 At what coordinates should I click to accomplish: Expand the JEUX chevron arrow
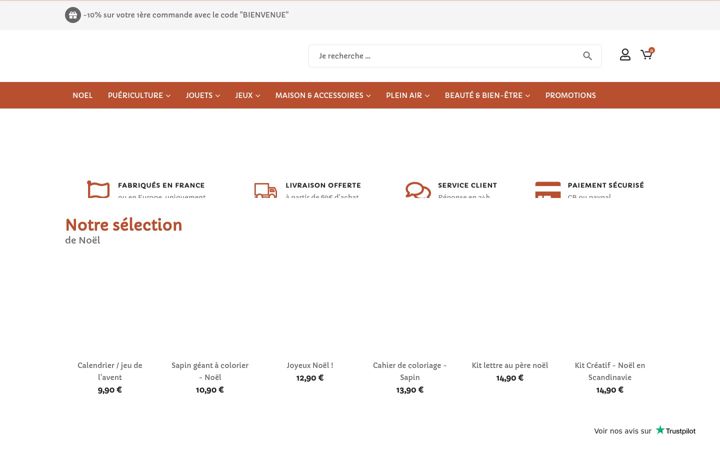coord(258,96)
